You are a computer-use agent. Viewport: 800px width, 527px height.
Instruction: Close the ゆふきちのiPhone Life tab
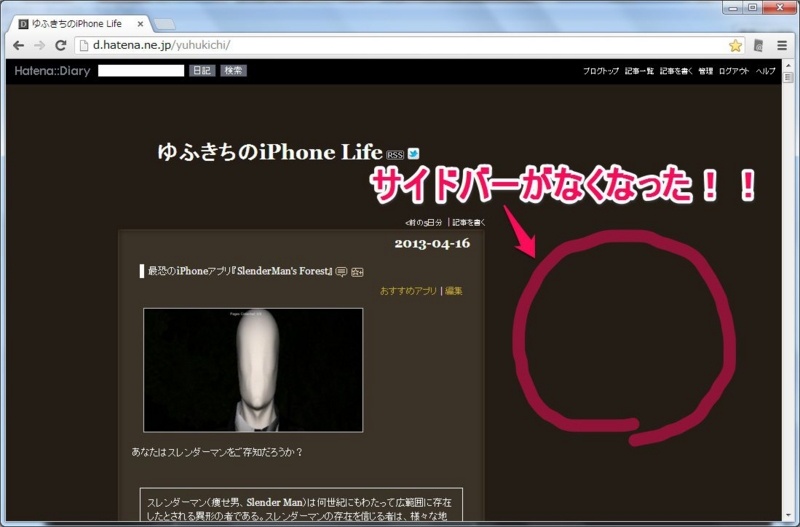(140, 24)
